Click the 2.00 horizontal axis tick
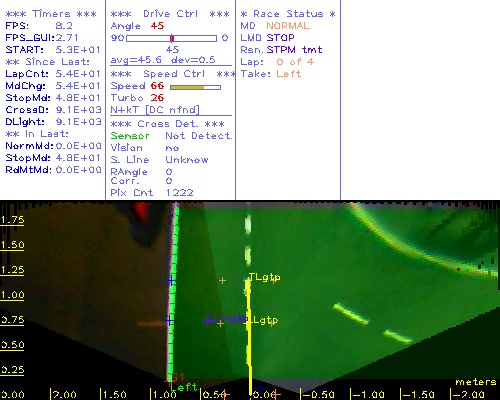Viewport: 500px width, 400px height. (63, 395)
